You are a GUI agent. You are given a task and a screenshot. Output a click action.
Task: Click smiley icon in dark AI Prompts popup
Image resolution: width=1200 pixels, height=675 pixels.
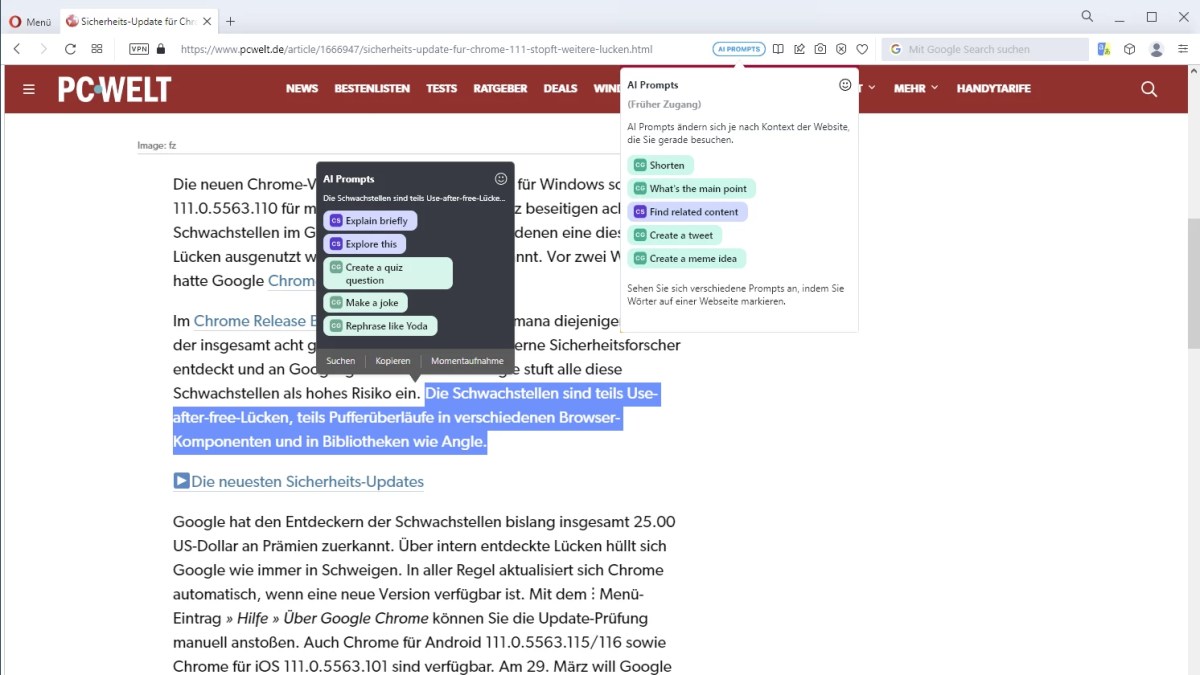(501, 179)
